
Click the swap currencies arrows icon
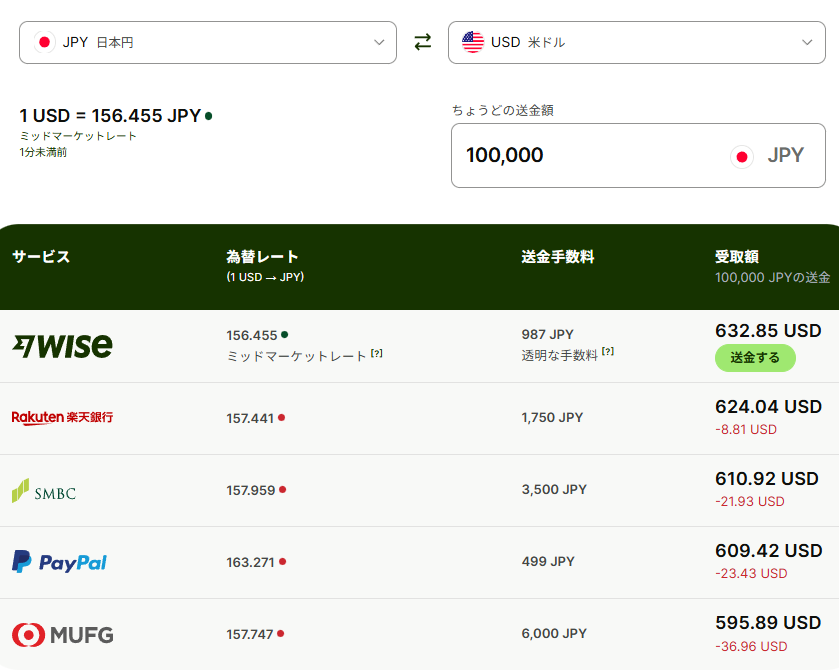423,42
